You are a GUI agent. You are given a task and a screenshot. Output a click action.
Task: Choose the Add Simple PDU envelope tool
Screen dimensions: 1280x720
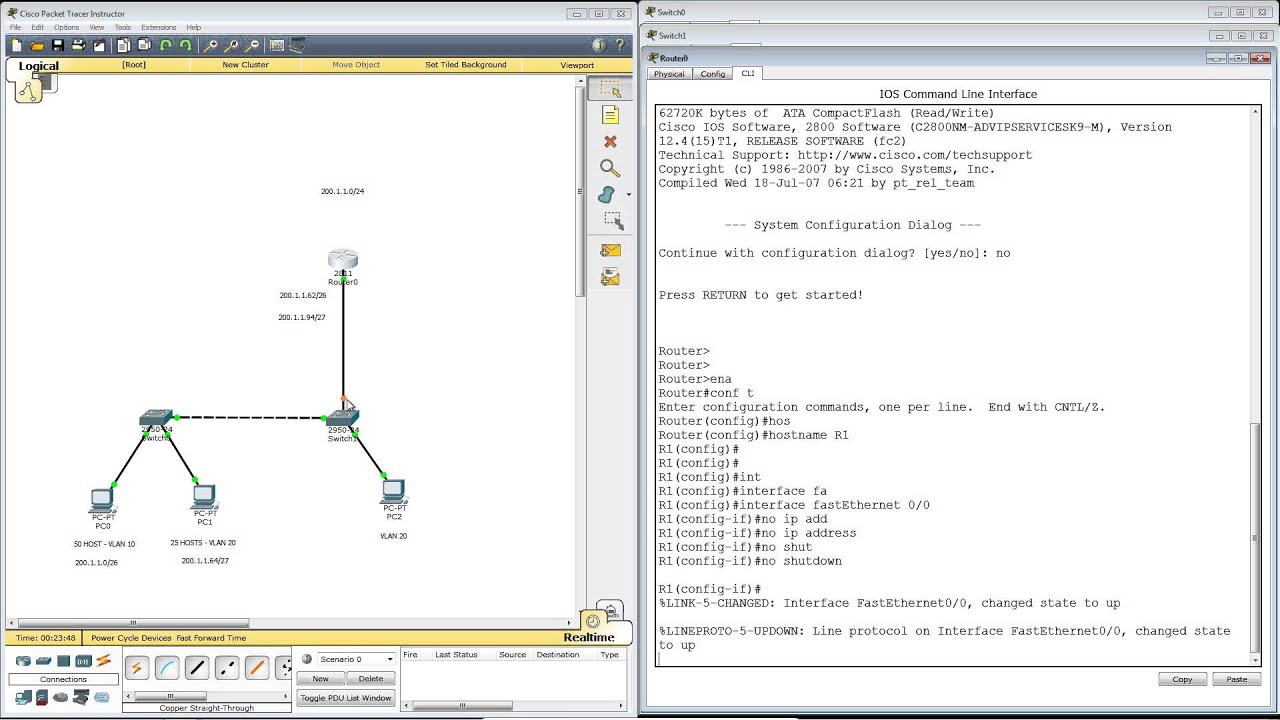click(610, 251)
